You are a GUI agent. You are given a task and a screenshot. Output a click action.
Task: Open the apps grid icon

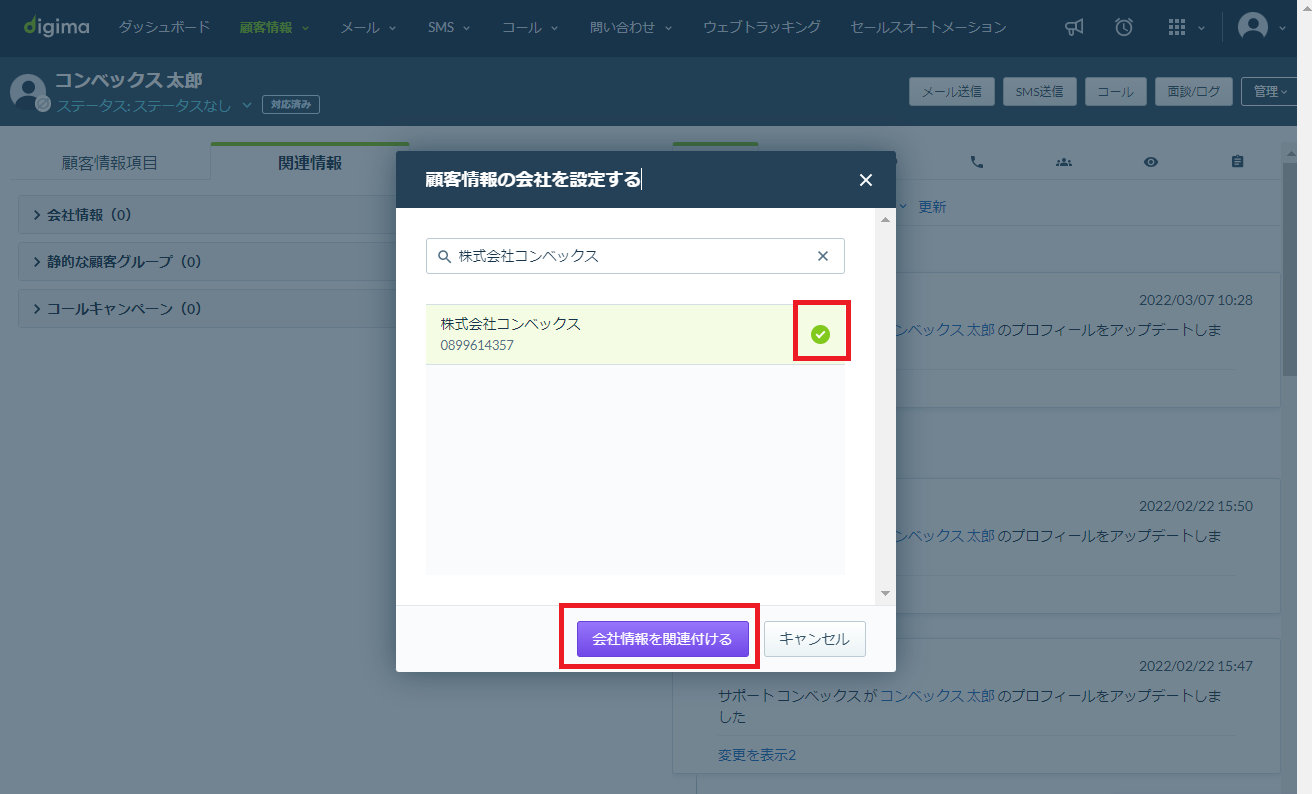coord(1177,27)
